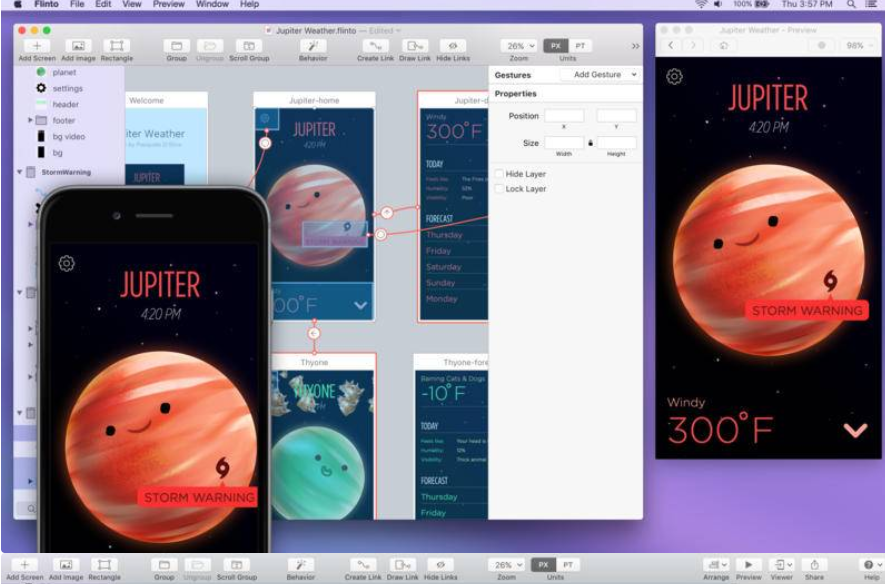This screenshot has width=885, height=584.
Task: Click the back arrow in the Preview window
Action: coord(671,46)
